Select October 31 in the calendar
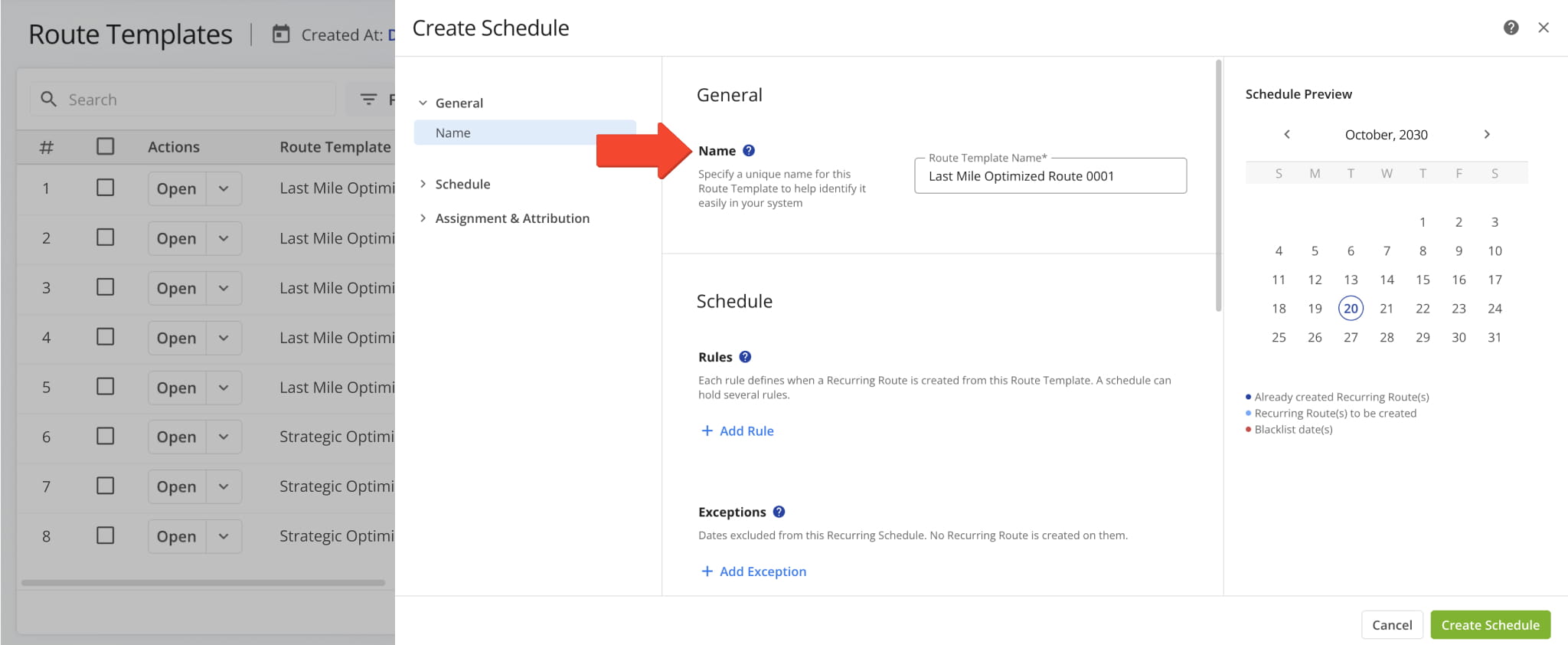Image resolution: width=1568 pixels, height=645 pixels. 1494,337
